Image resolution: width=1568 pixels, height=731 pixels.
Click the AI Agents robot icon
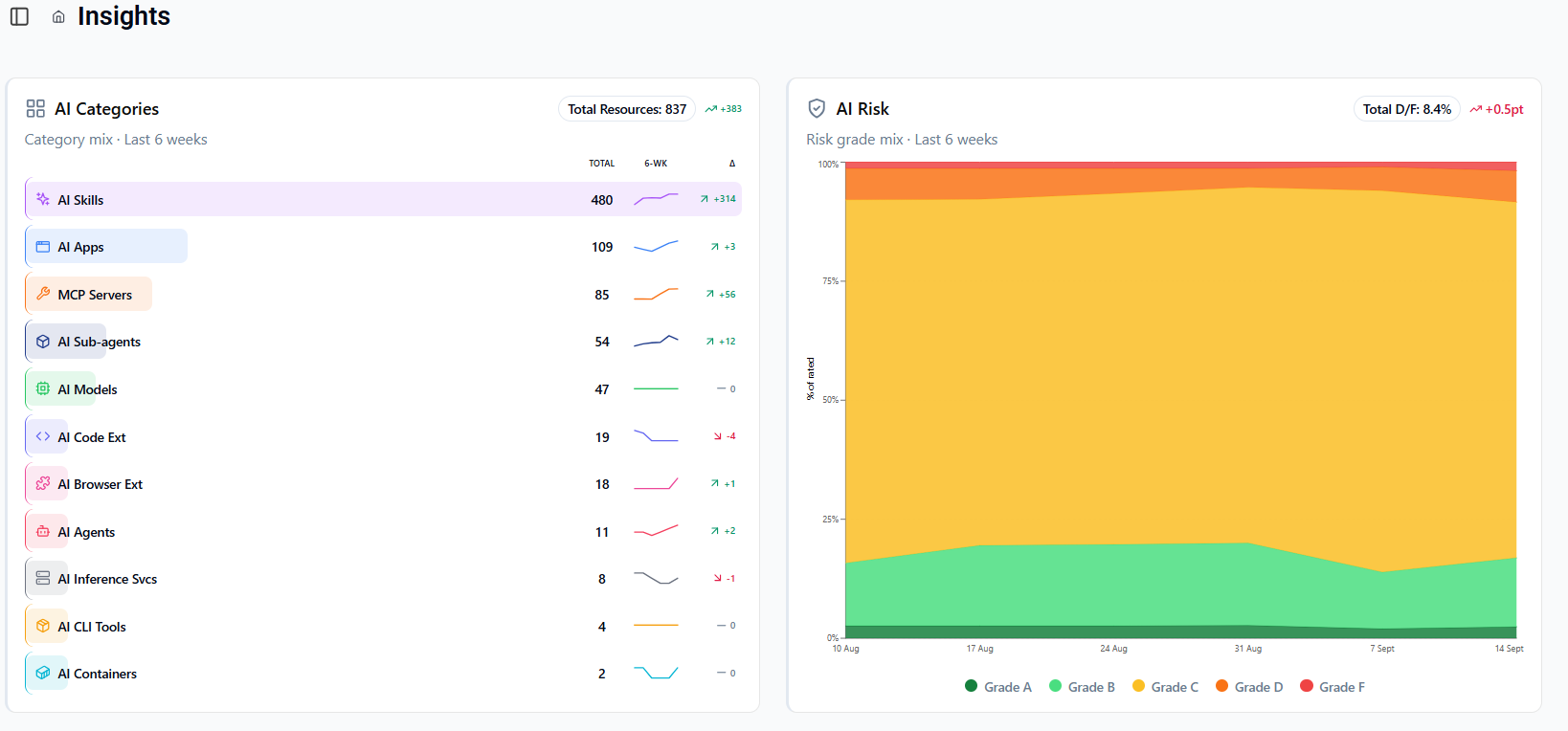pyautogui.click(x=43, y=531)
